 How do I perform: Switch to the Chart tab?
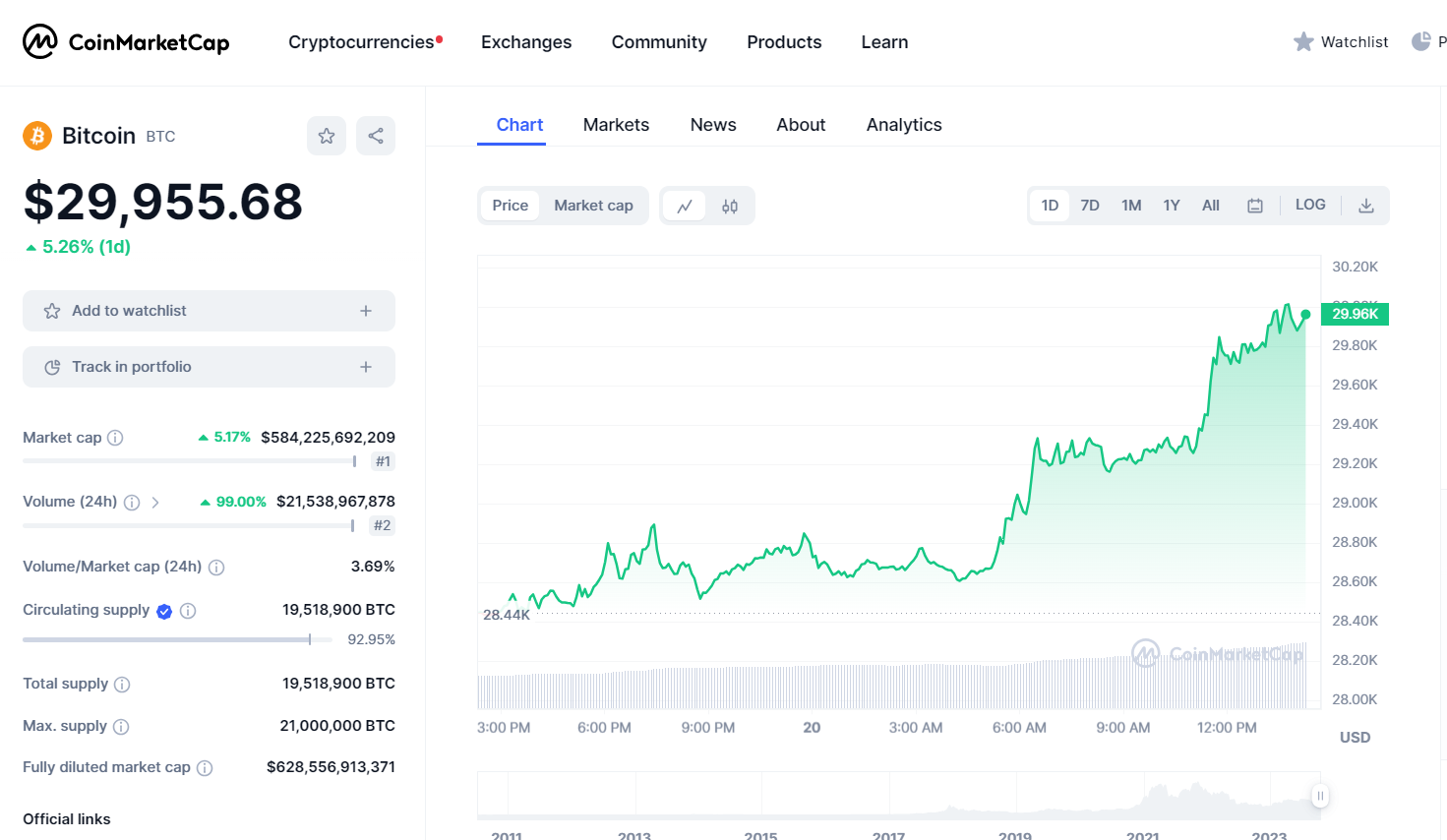519,125
